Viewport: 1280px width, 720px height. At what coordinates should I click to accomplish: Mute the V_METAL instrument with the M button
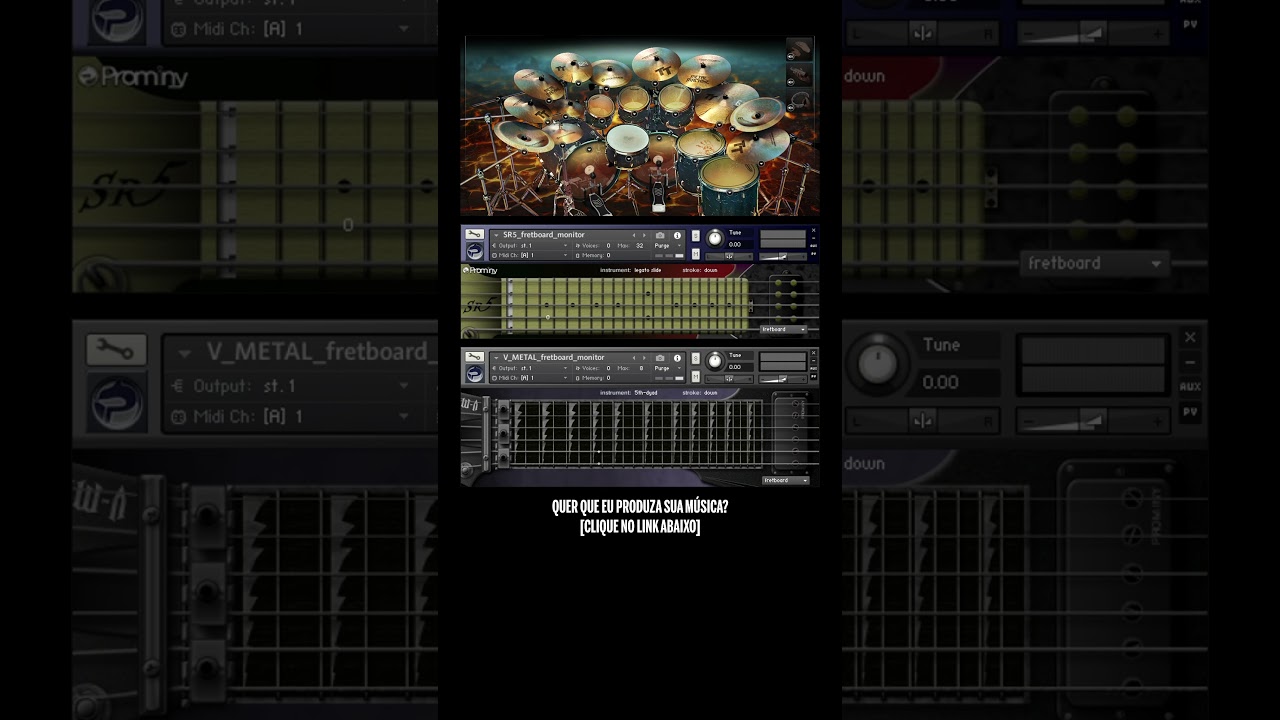(x=696, y=377)
